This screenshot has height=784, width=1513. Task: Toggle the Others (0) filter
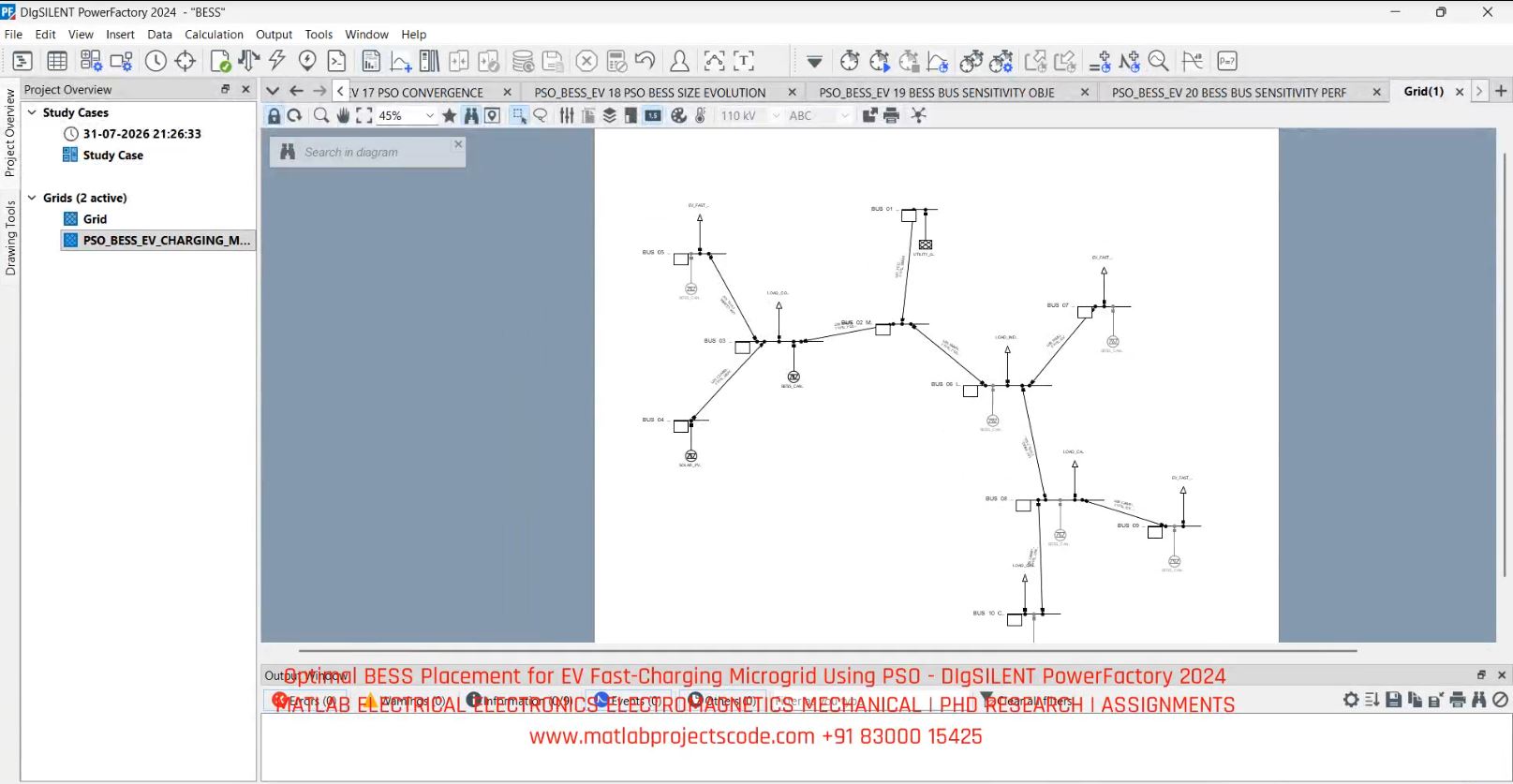click(722, 701)
